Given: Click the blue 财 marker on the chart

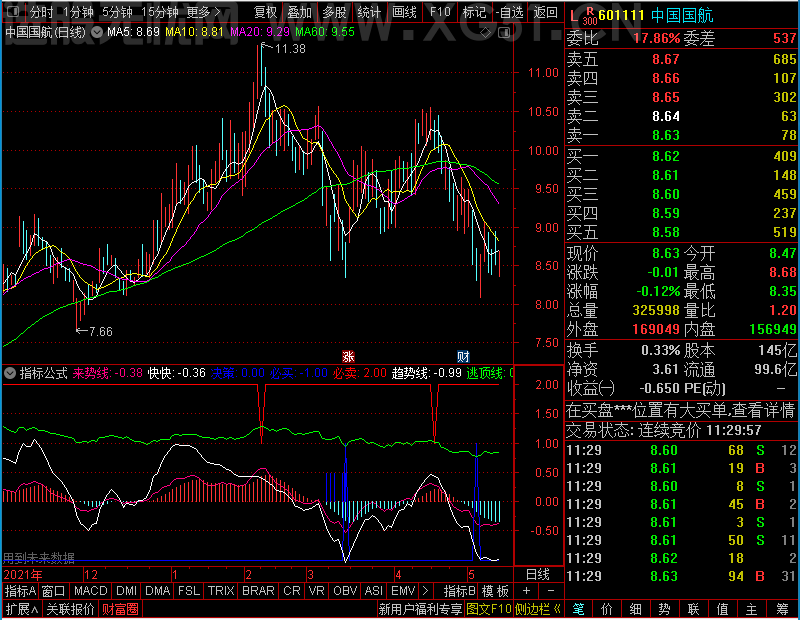Looking at the screenshot, I should pyautogui.click(x=463, y=357).
